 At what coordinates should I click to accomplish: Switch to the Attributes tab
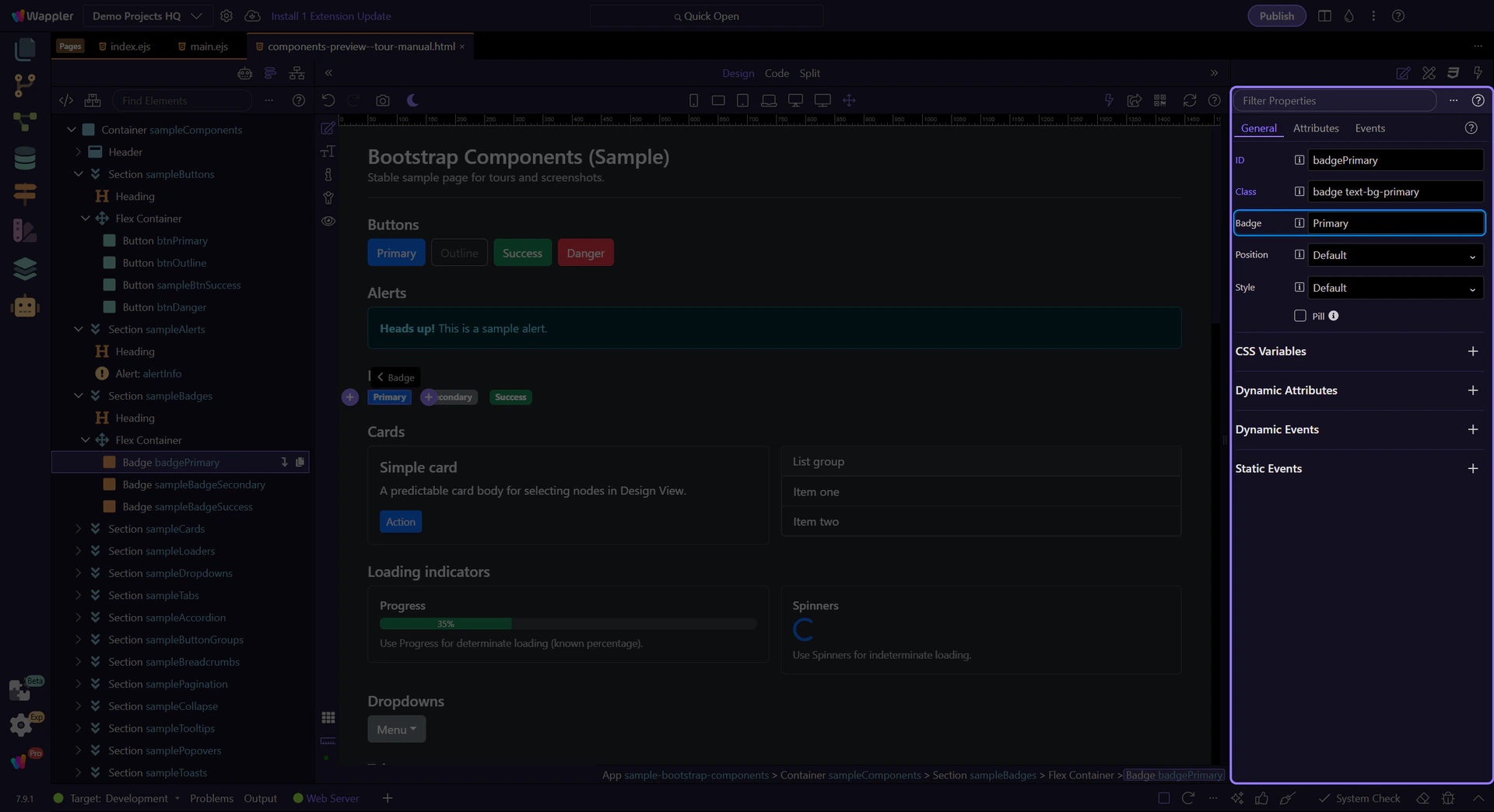1316,128
